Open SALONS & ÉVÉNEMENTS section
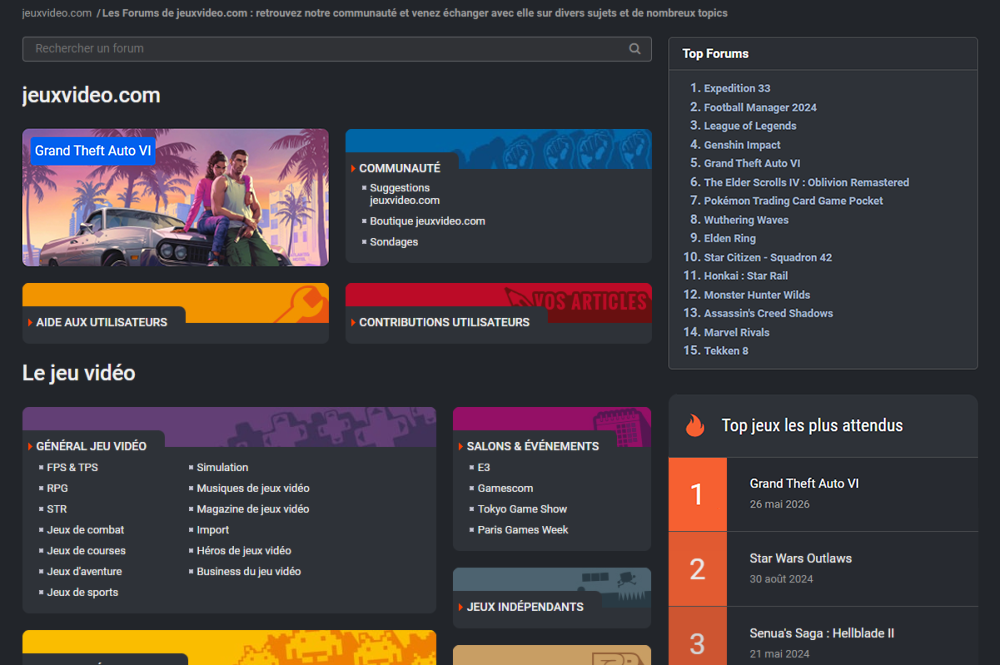This screenshot has height=665, width=1000. click(x=533, y=446)
